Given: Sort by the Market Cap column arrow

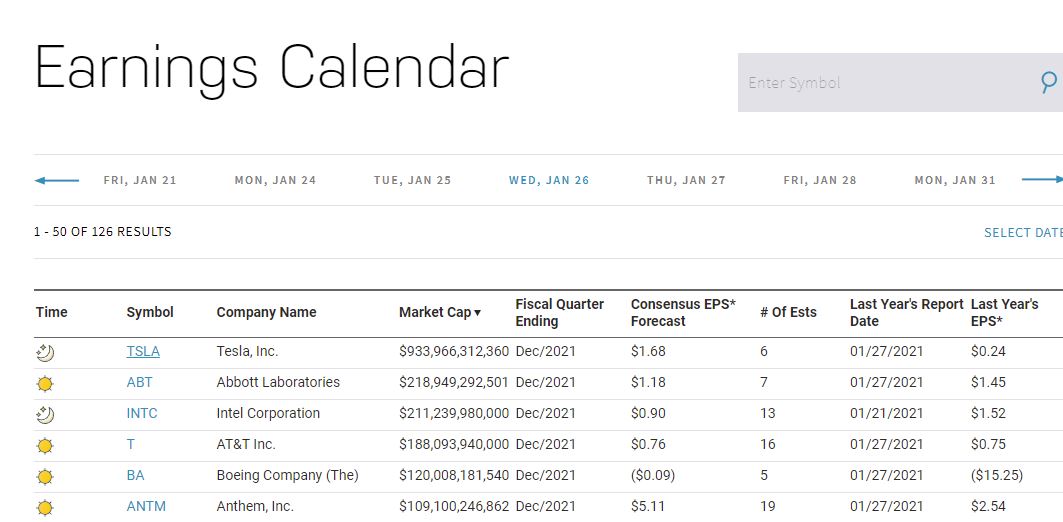Looking at the screenshot, I should tap(477, 313).
